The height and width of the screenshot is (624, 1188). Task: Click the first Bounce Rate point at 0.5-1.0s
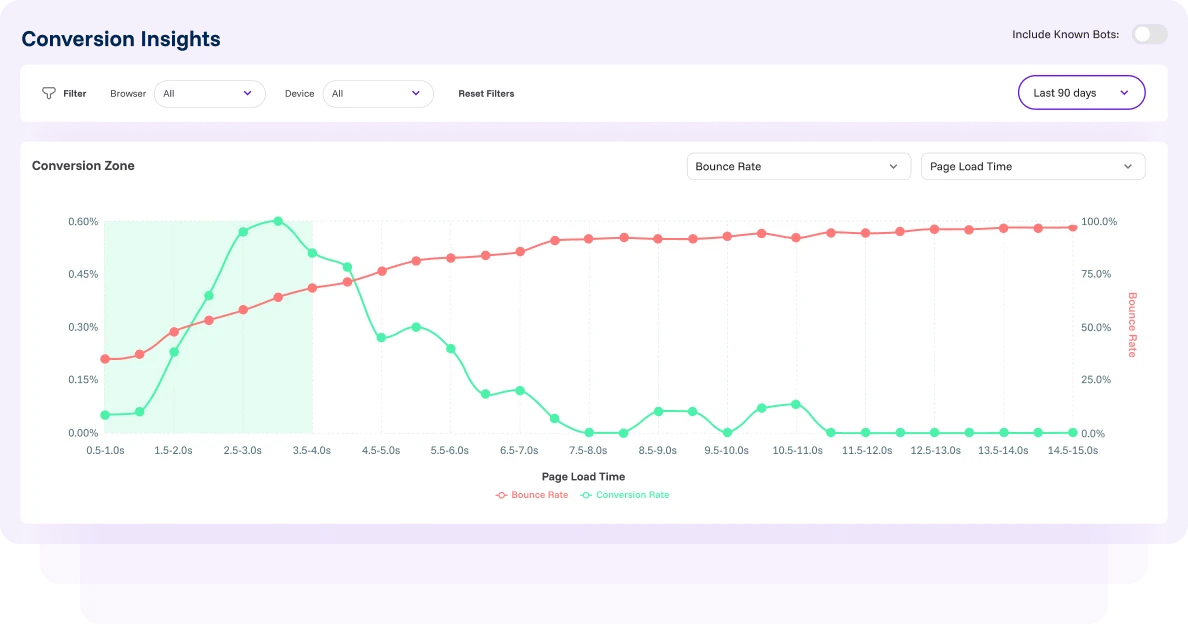click(x=105, y=359)
